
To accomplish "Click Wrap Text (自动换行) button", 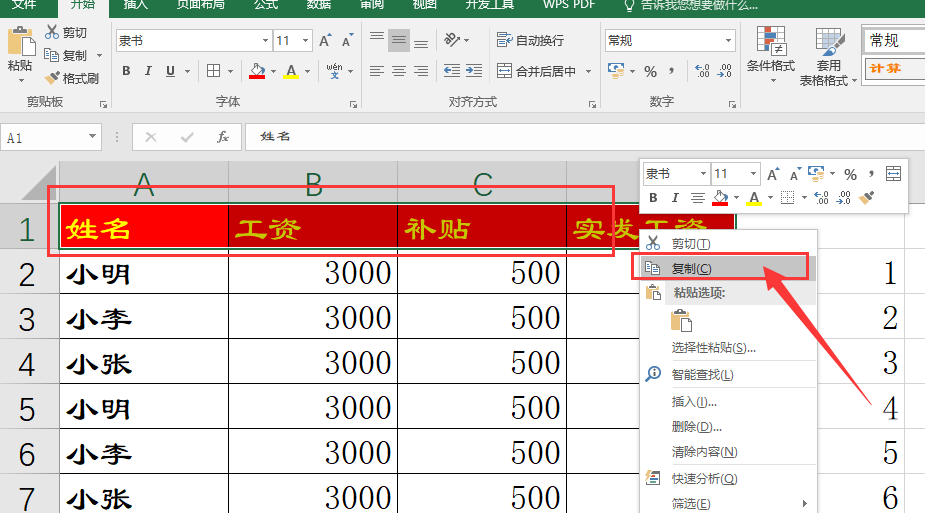I will coord(530,40).
